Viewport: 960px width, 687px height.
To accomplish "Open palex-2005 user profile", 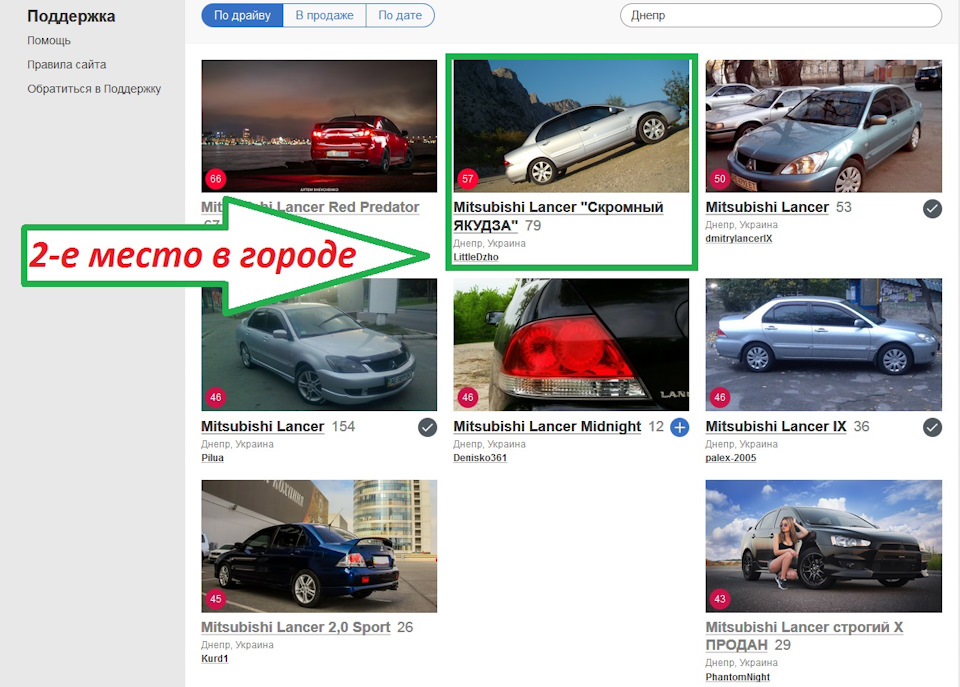I will (x=730, y=457).
